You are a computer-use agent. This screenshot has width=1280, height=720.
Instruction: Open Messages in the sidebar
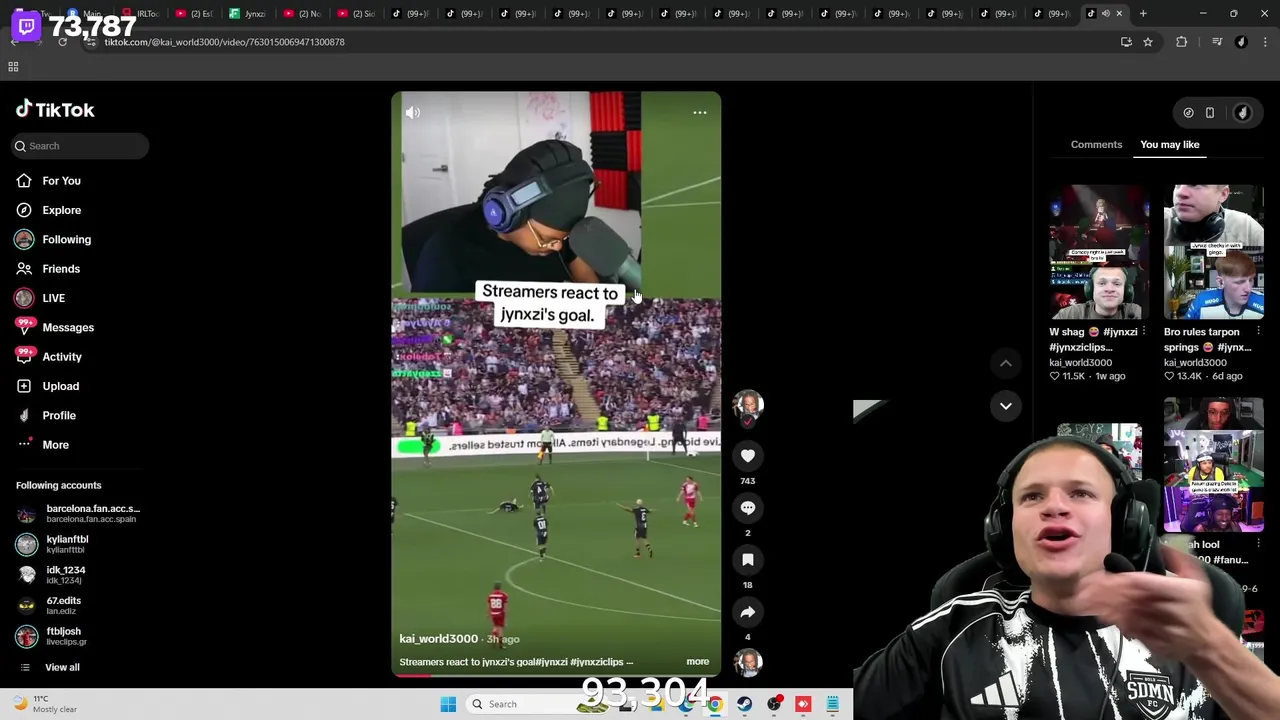pyautogui.click(x=67, y=327)
